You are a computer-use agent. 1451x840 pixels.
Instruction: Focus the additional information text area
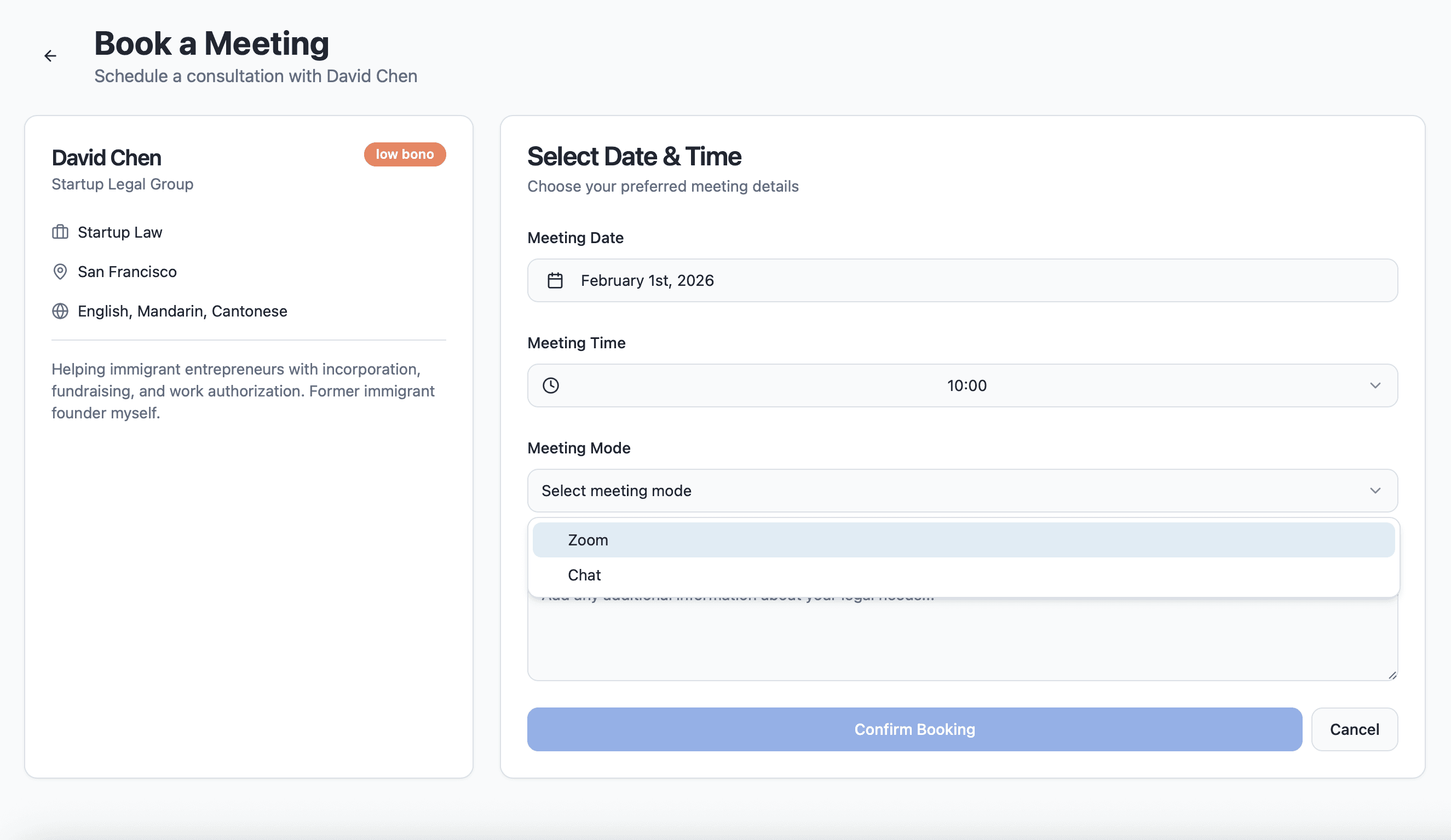[x=961, y=639]
